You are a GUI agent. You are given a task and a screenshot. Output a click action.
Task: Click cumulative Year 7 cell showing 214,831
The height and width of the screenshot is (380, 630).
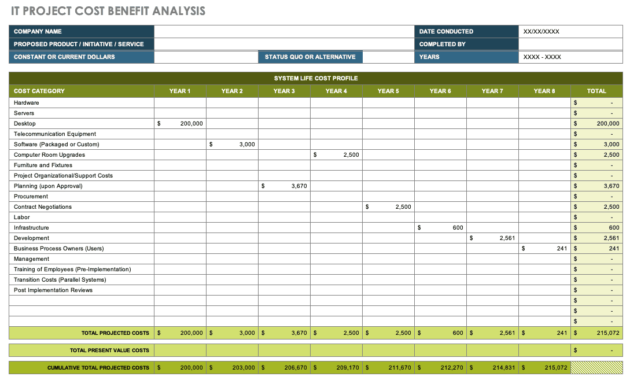pyautogui.click(x=492, y=368)
